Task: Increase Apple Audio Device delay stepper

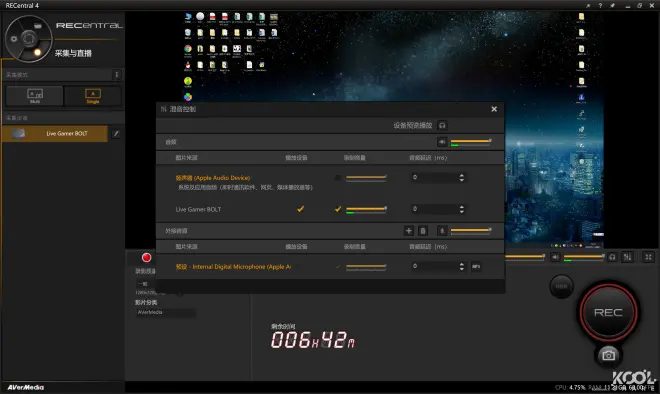Action: pyautogui.click(x=462, y=175)
